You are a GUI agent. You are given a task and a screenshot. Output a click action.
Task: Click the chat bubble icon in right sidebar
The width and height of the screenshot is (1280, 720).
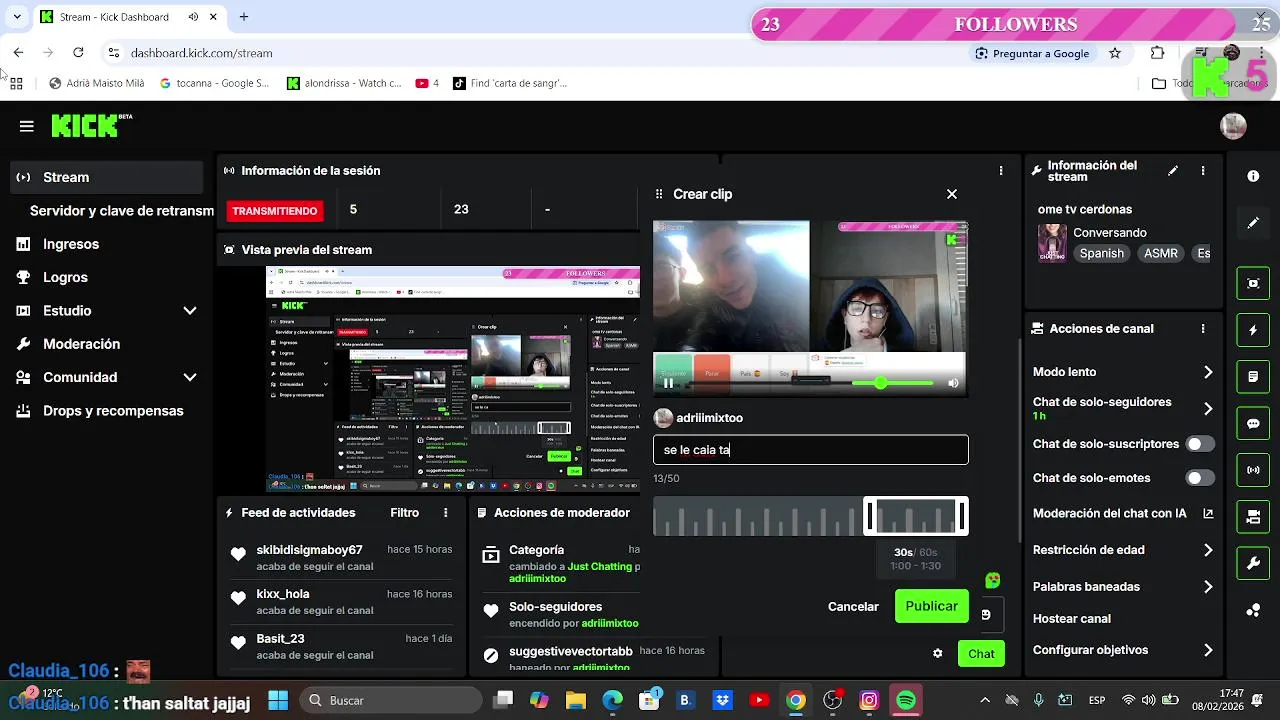1253,424
